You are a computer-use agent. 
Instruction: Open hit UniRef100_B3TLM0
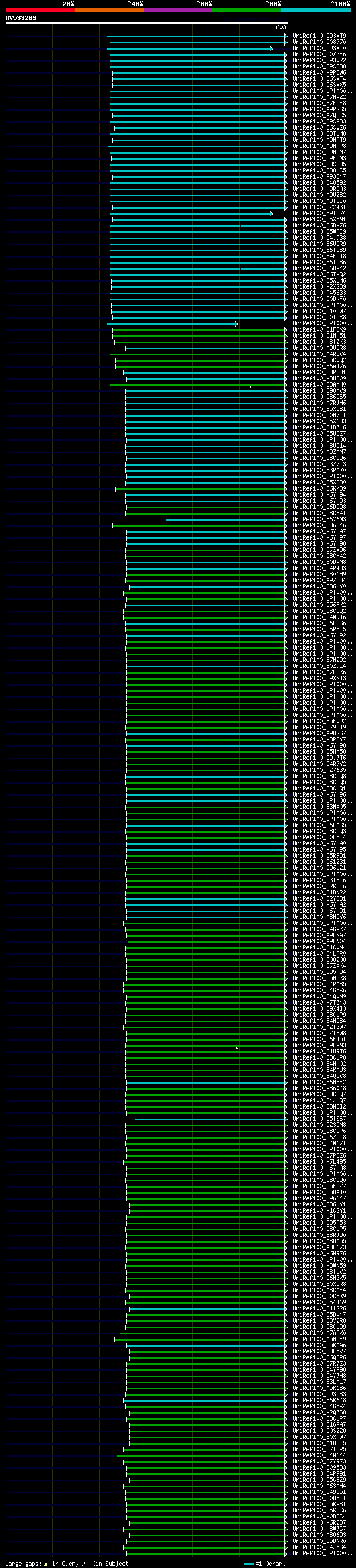[319, 133]
